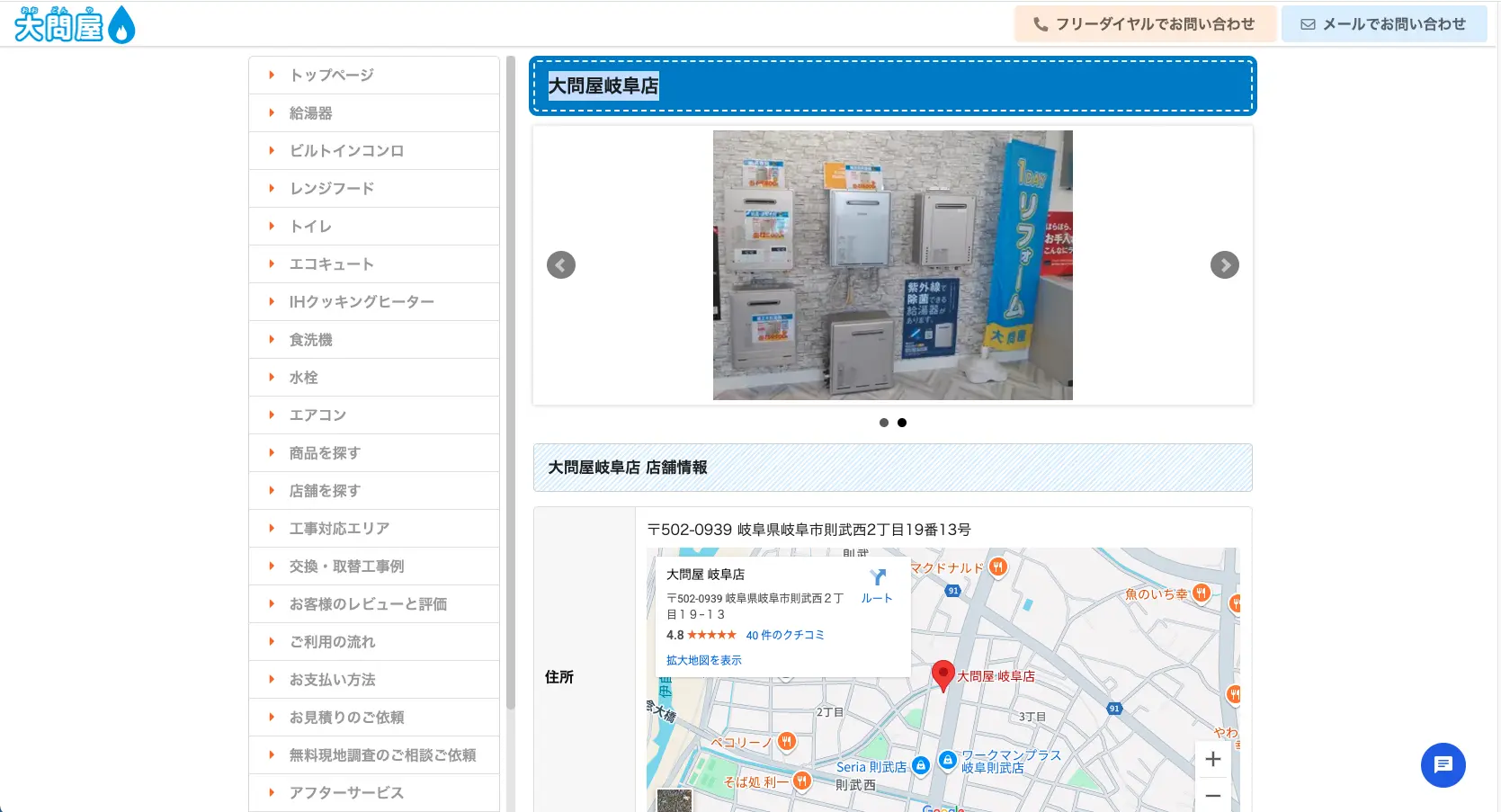The image size is (1501, 812).
Task: Click the マクドナルド restaurant map marker
Action: (x=997, y=567)
